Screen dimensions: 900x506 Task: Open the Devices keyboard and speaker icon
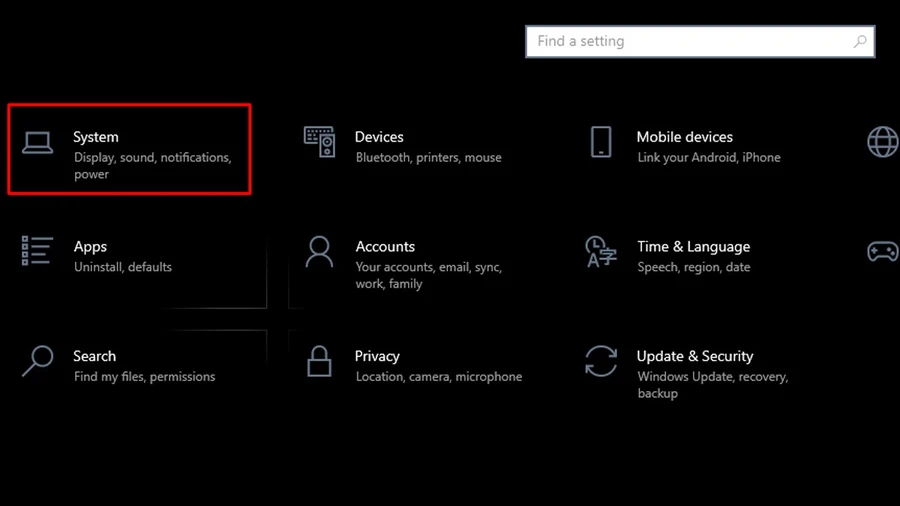click(320, 142)
